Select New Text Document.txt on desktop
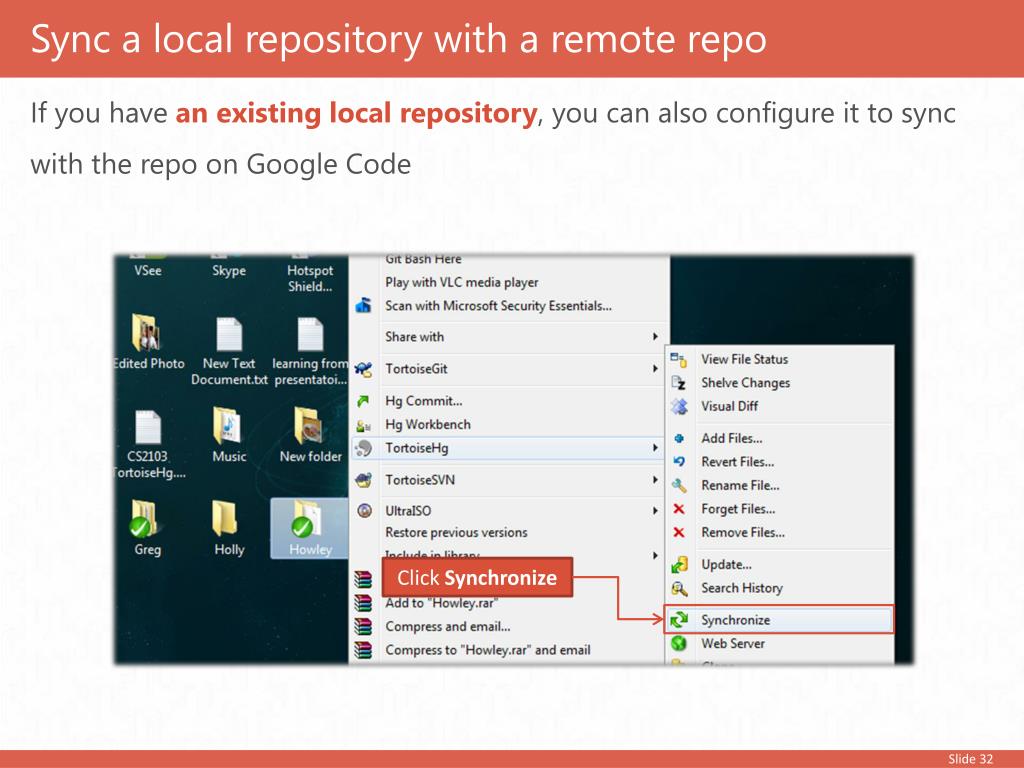The width and height of the screenshot is (1024, 768). point(229,351)
